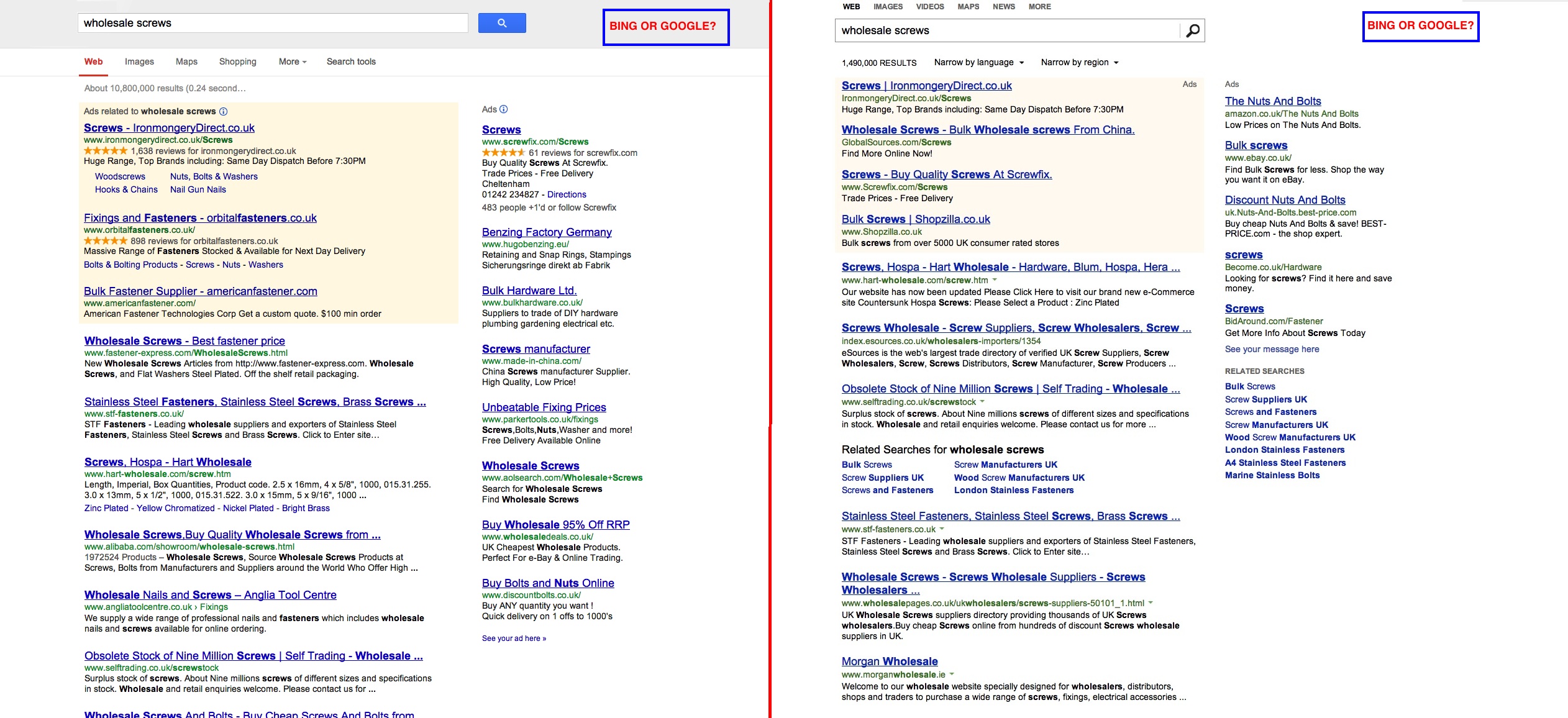The image size is (1568, 718).
Task: Expand arrow beside www.hart-wholesale.com/screw.htm Bing URL
Action: pos(995,280)
